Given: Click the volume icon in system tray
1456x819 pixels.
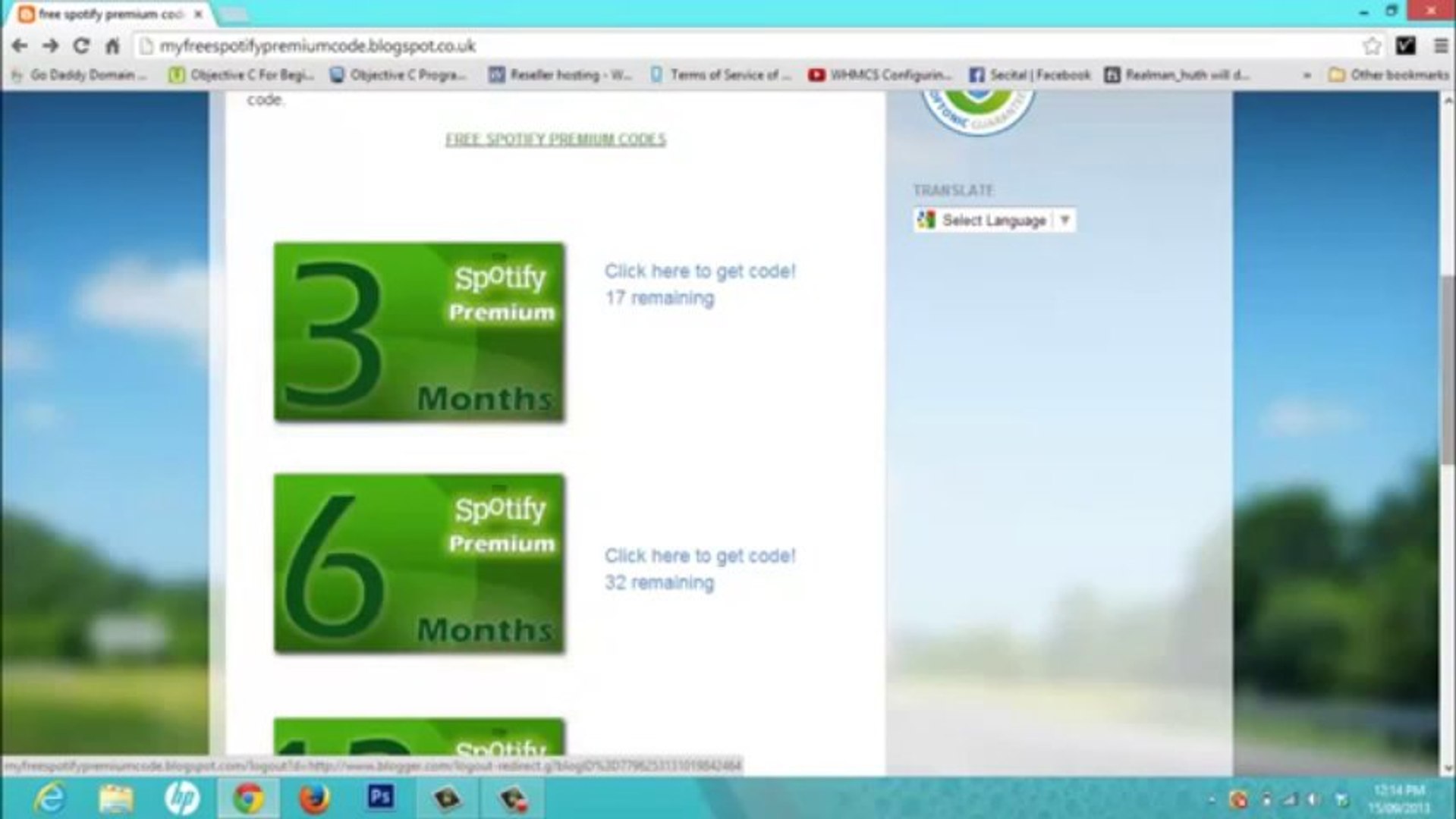Looking at the screenshot, I should [1314, 799].
